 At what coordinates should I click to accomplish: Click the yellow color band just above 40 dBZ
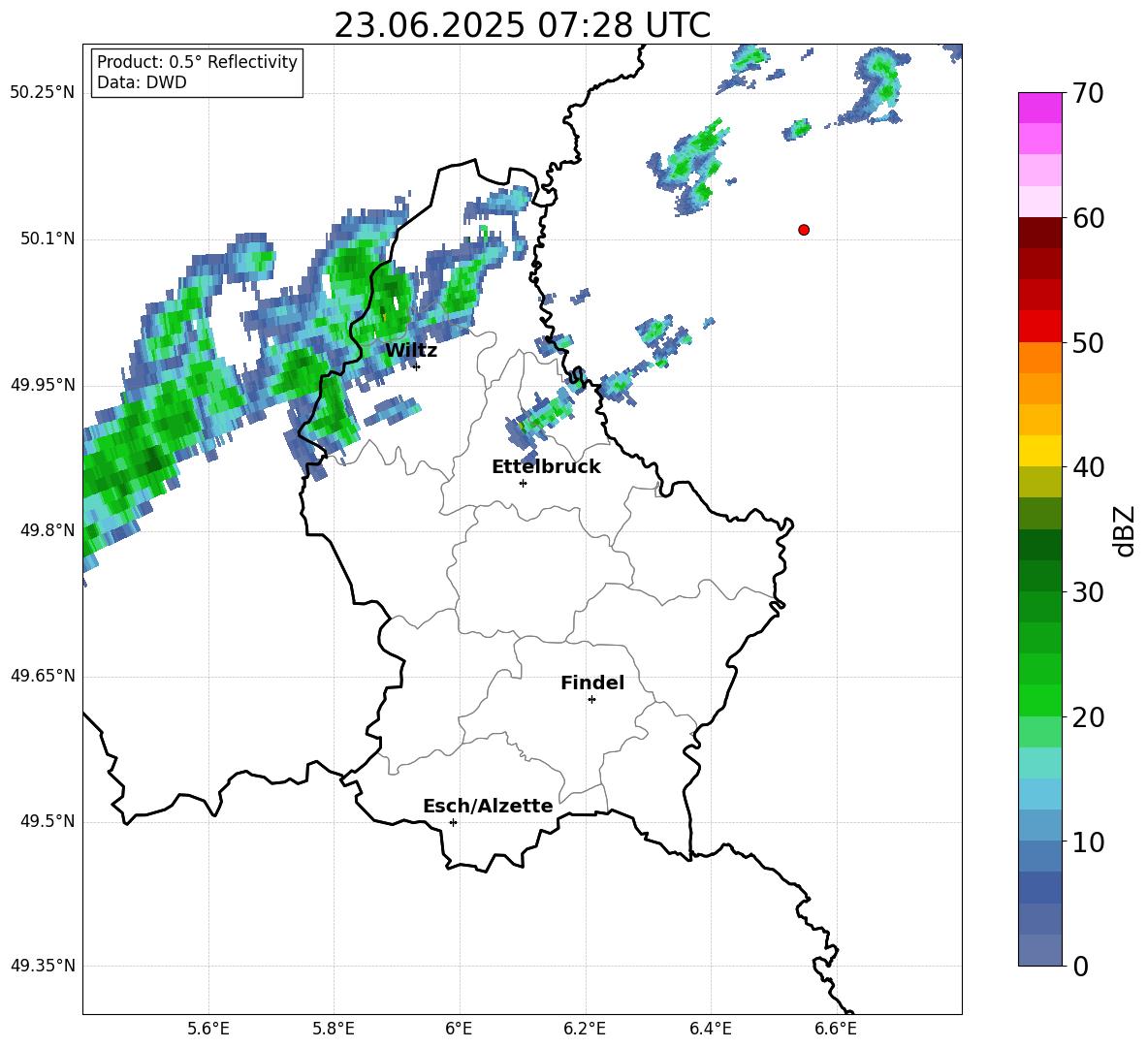1040,451
